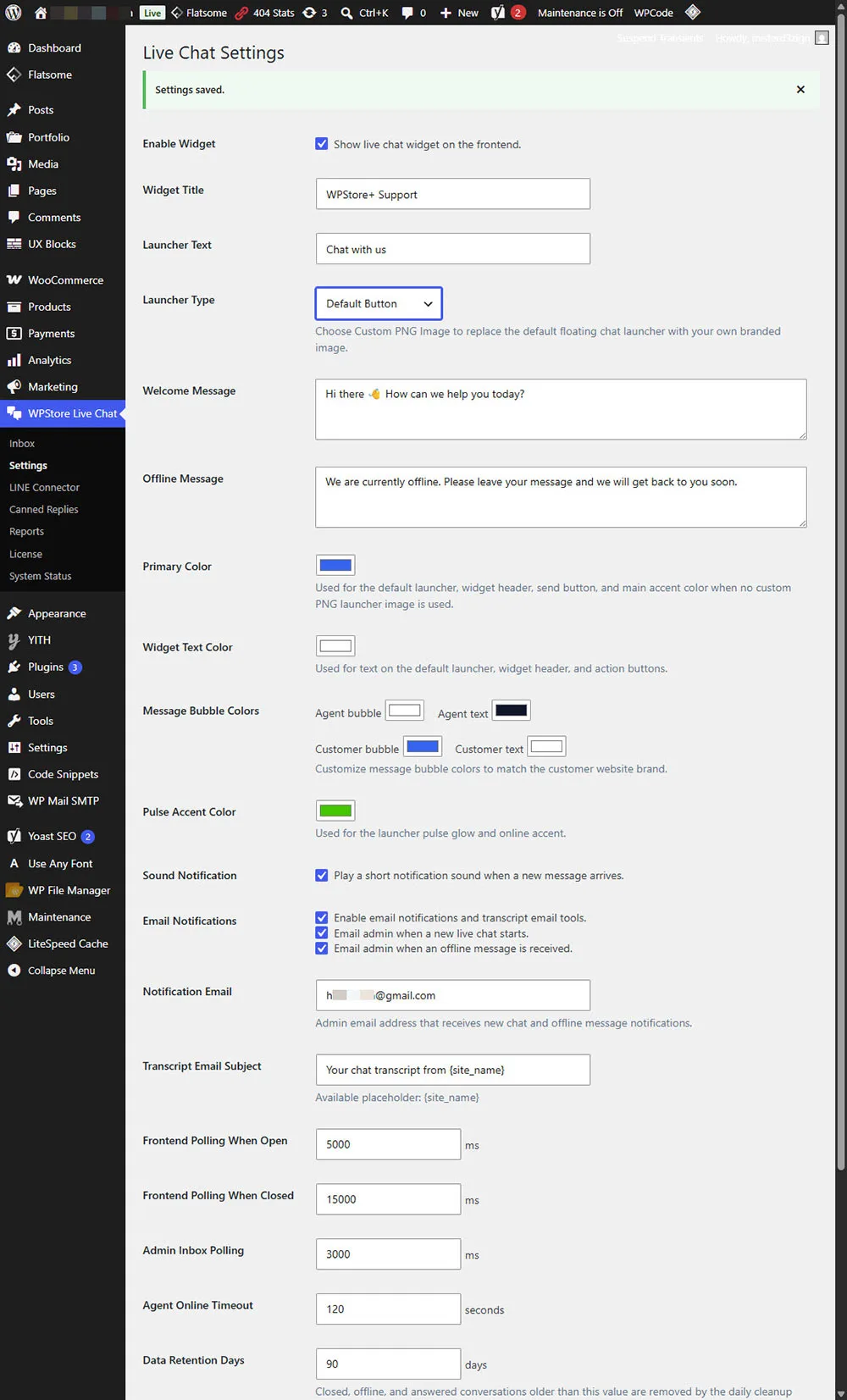Open the WPCode admin bar menu
The image size is (847, 1400).
click(654, 13)
